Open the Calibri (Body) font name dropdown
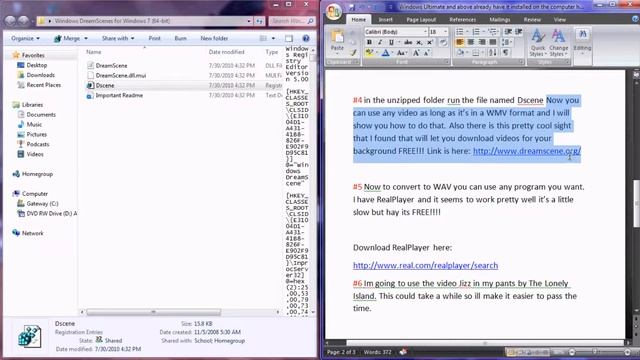The height and width of the screenshot is (360, 640). (425, 32)
